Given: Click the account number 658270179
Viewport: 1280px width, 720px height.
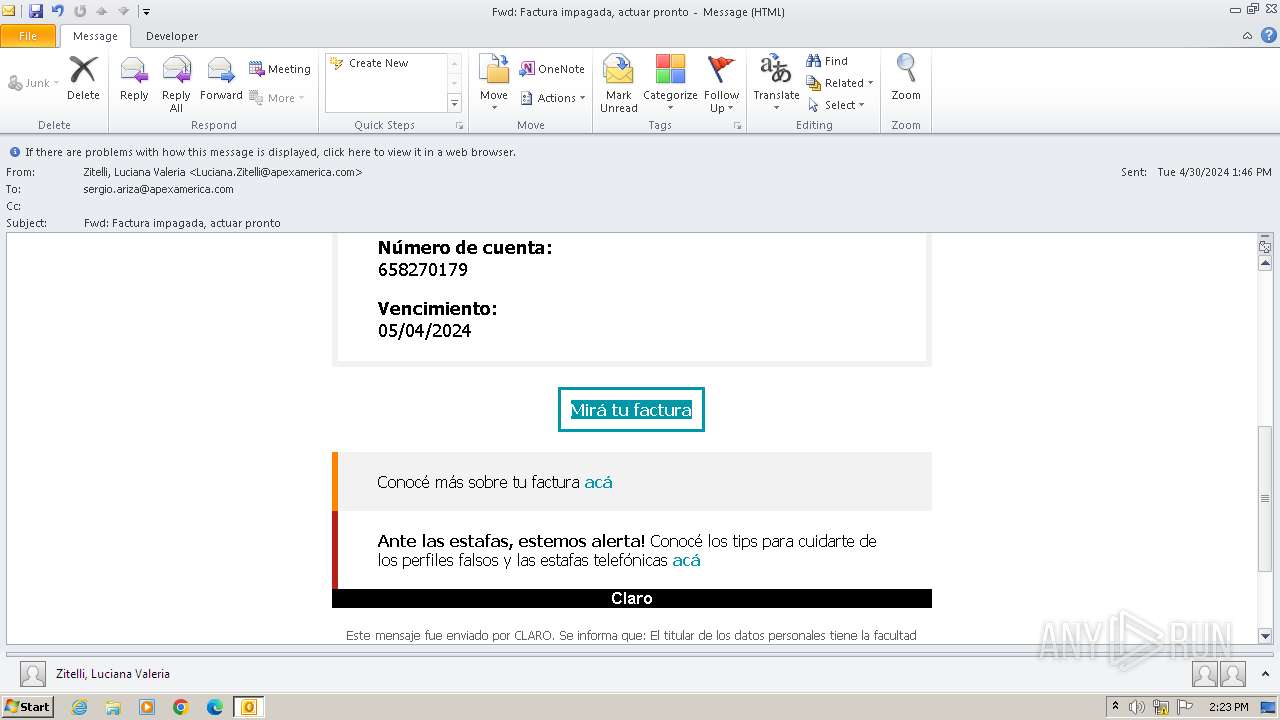Looking at the screenshot, I should pos(423,270).
